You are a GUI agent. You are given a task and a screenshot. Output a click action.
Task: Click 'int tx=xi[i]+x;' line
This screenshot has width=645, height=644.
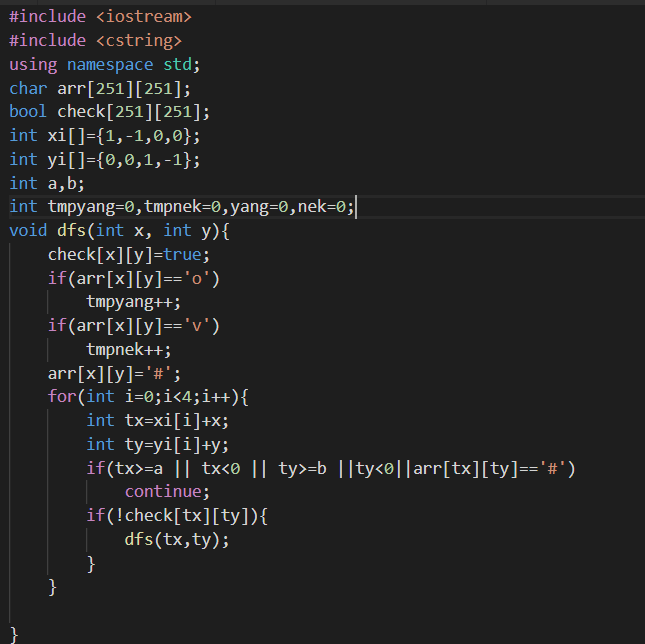tap(158, 421)
